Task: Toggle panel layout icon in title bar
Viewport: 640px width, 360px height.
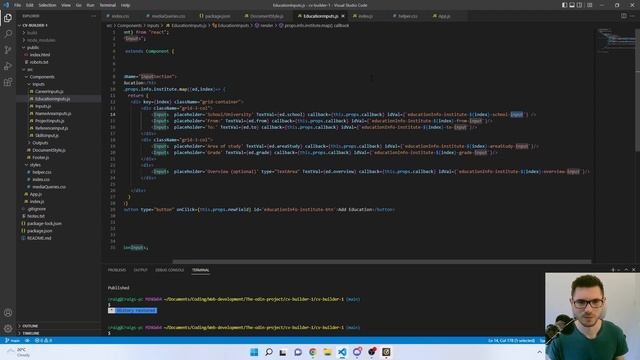Action: (x=572, y=5)
